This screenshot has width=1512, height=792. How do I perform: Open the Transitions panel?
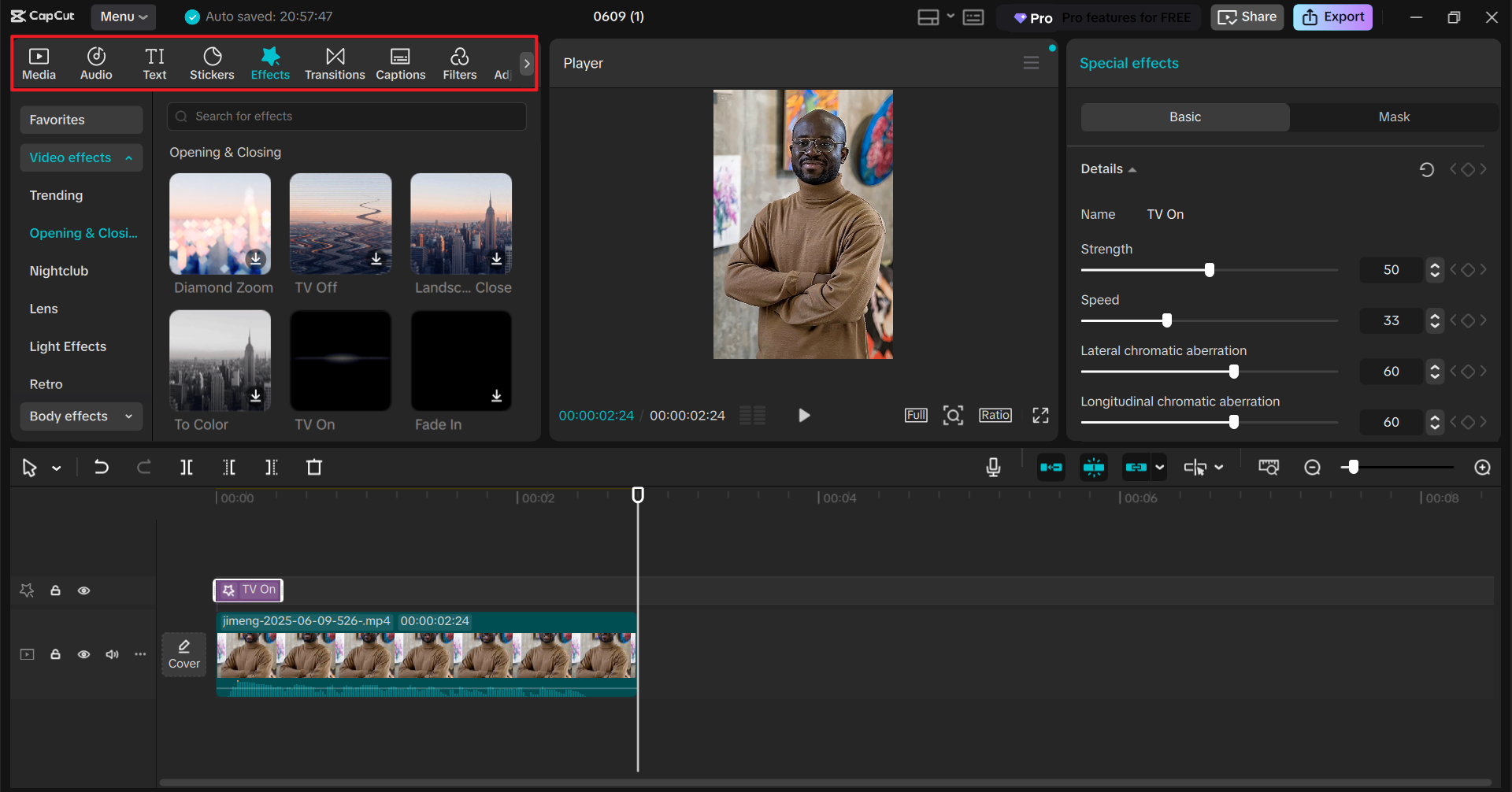click(x=335, y=63)
